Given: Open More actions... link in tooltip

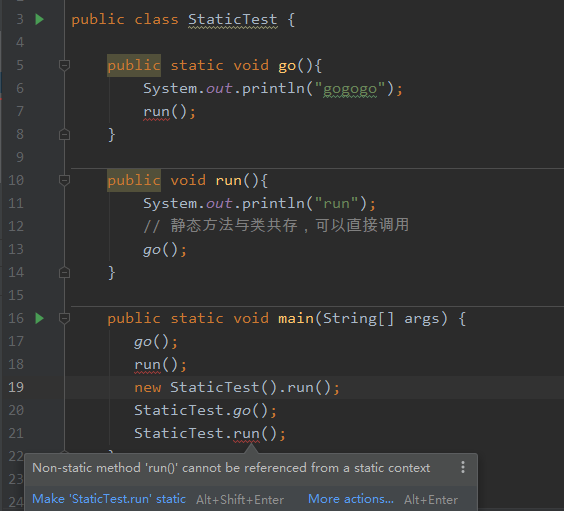Looking at the screenshot, I should [x=351, y=499].
